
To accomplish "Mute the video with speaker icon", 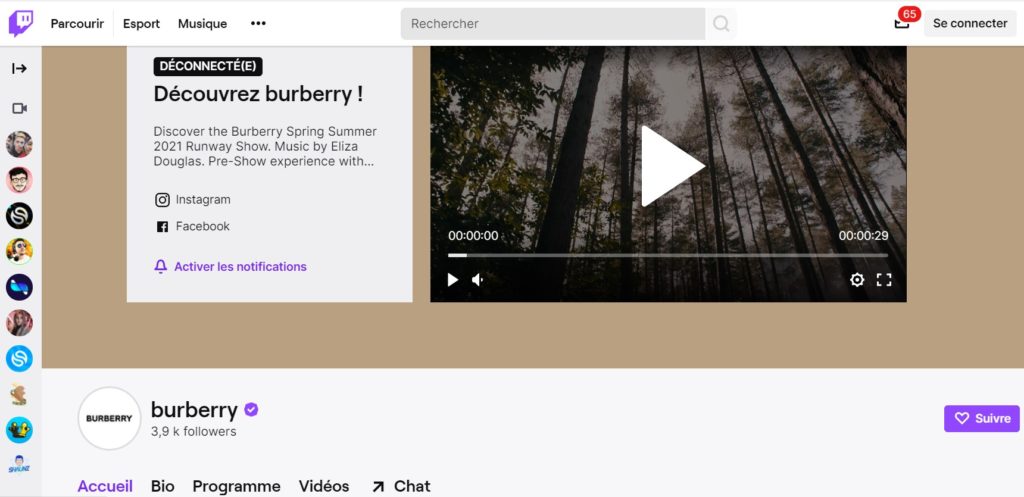I will 478,280.
